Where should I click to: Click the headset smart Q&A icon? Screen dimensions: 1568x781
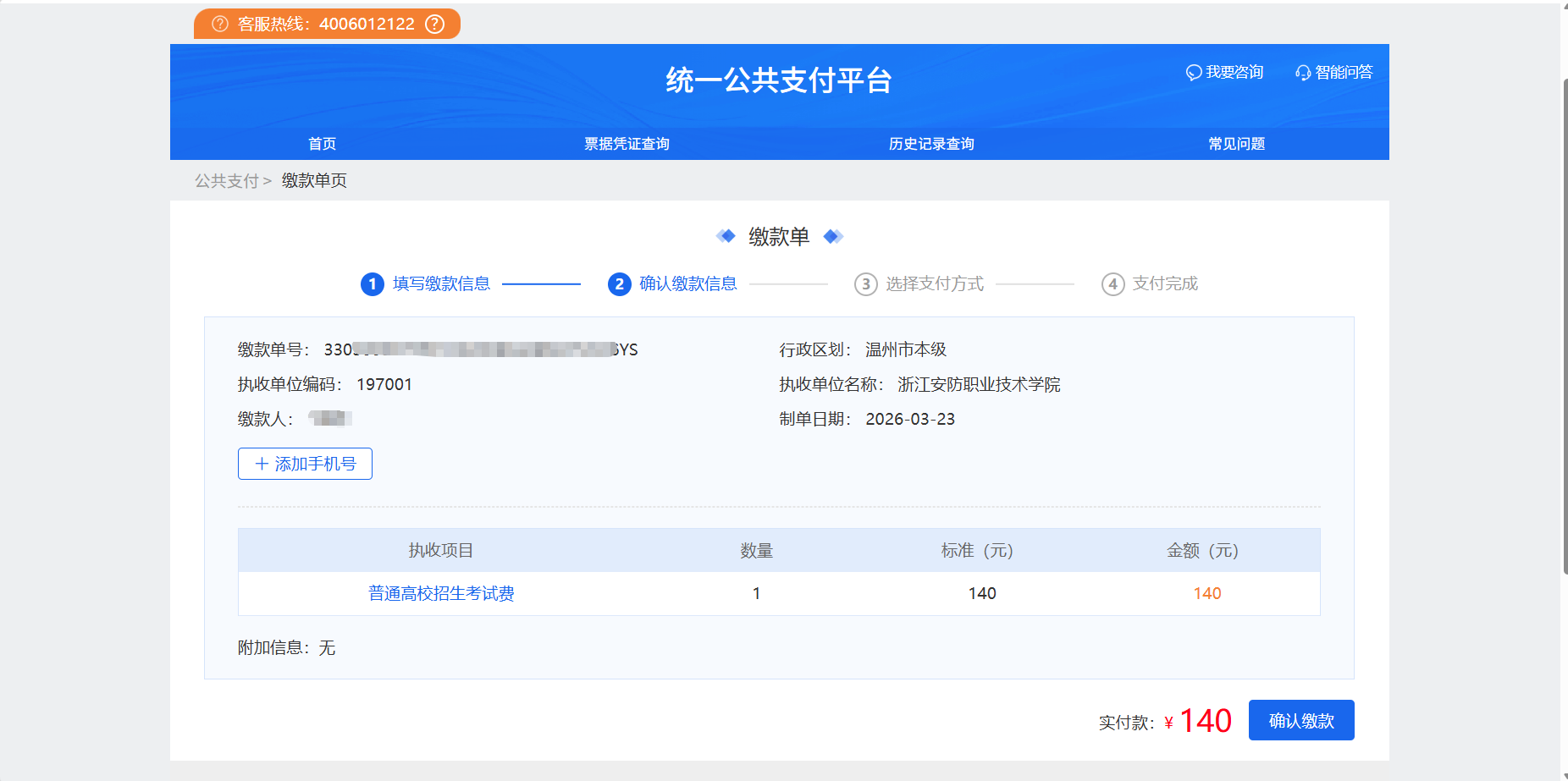1303,73
